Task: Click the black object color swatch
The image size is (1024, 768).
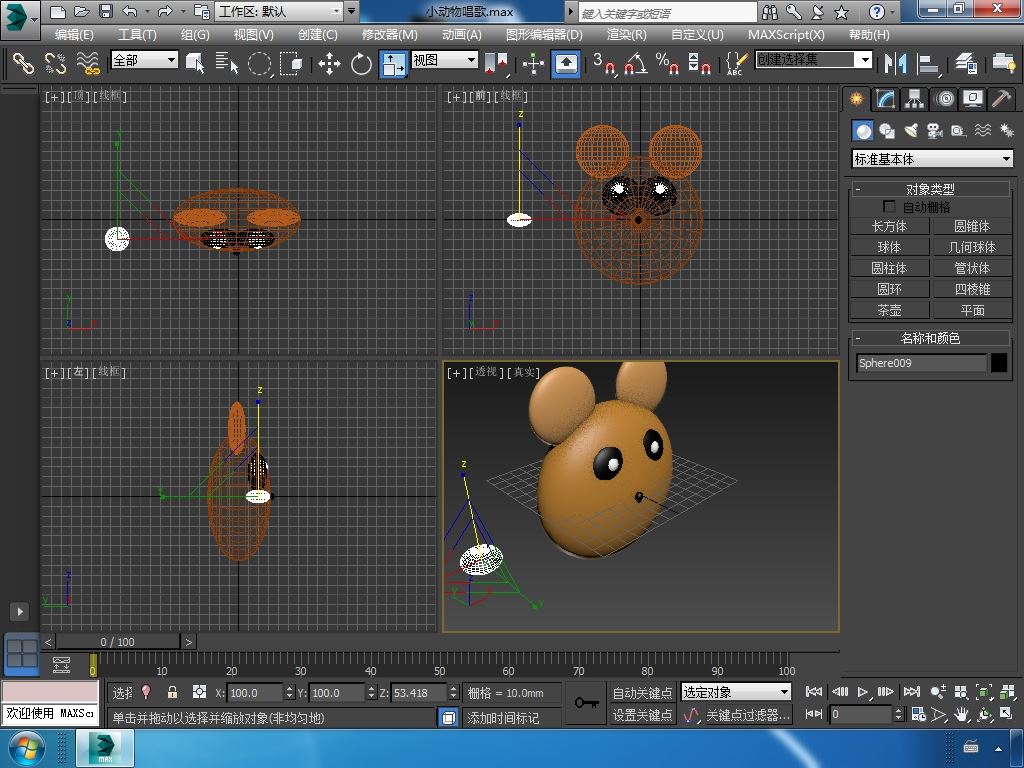Action: click(999, 363)
